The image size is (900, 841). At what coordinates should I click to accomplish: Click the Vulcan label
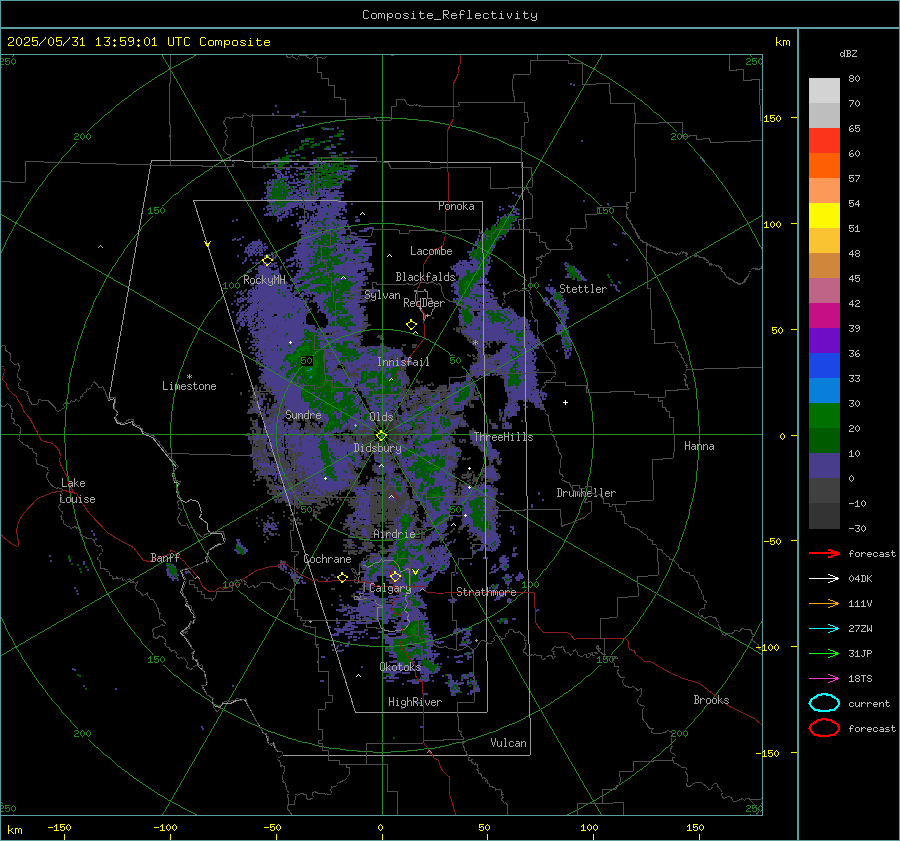pos(509,743)
